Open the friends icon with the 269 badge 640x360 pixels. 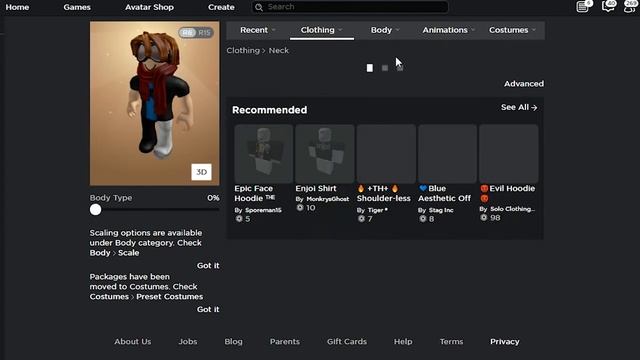631,7
